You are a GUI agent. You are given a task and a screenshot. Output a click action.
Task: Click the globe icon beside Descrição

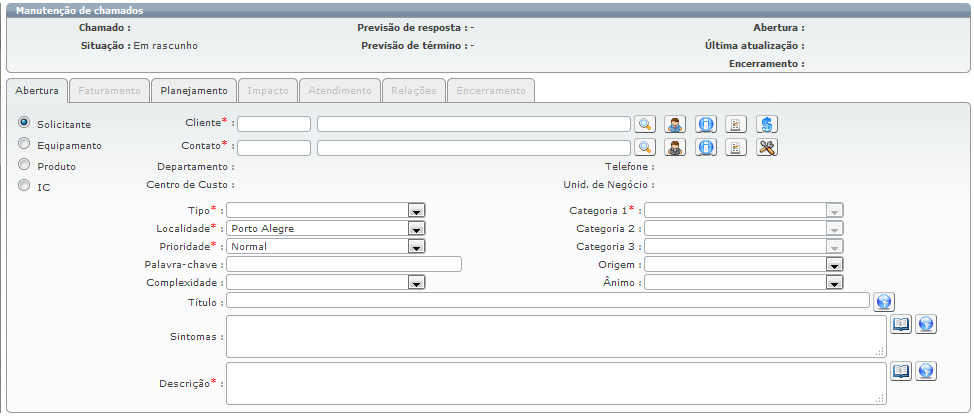click(926, 371)
